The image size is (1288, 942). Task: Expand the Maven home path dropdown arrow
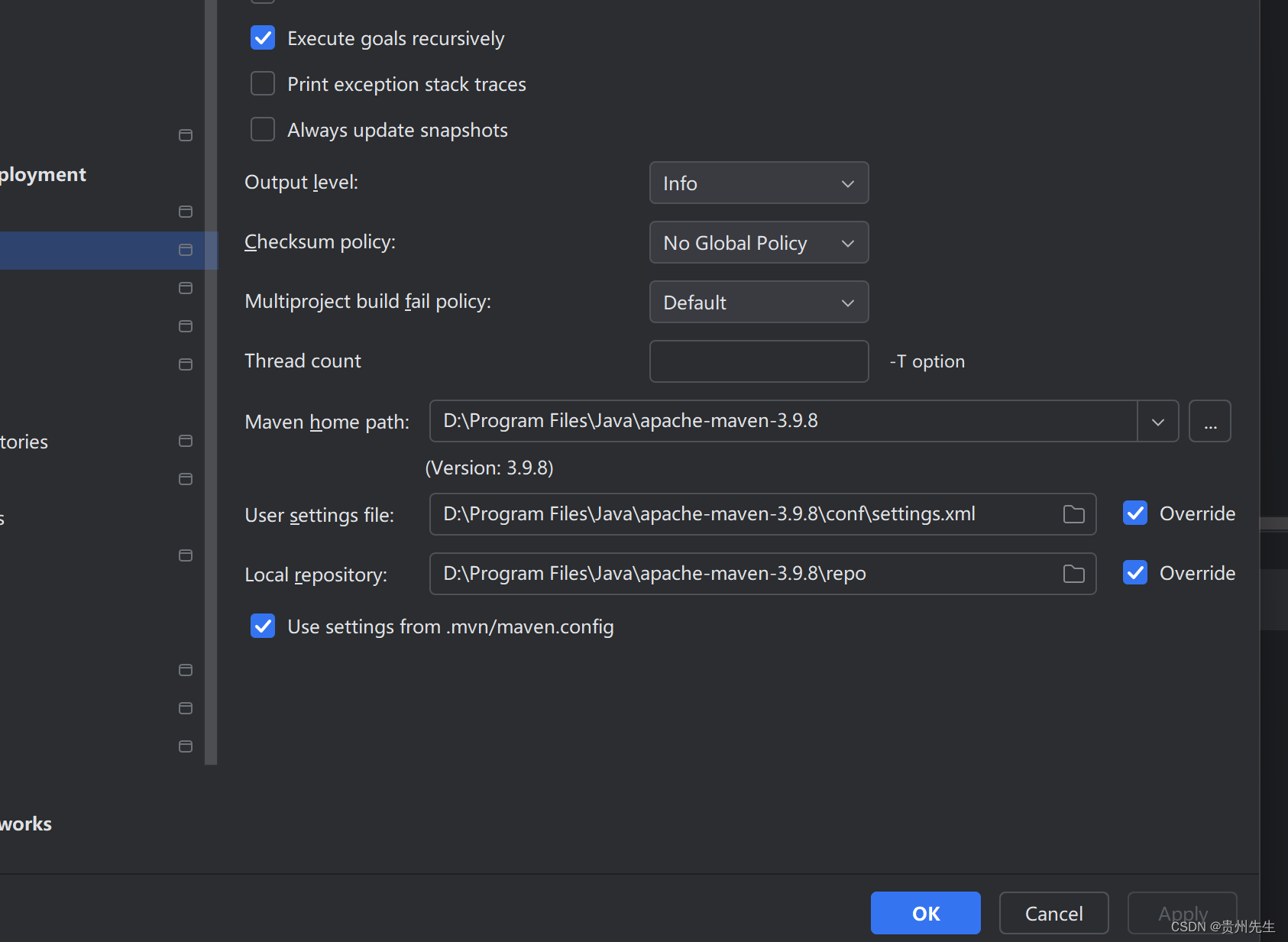(1158, 422)
